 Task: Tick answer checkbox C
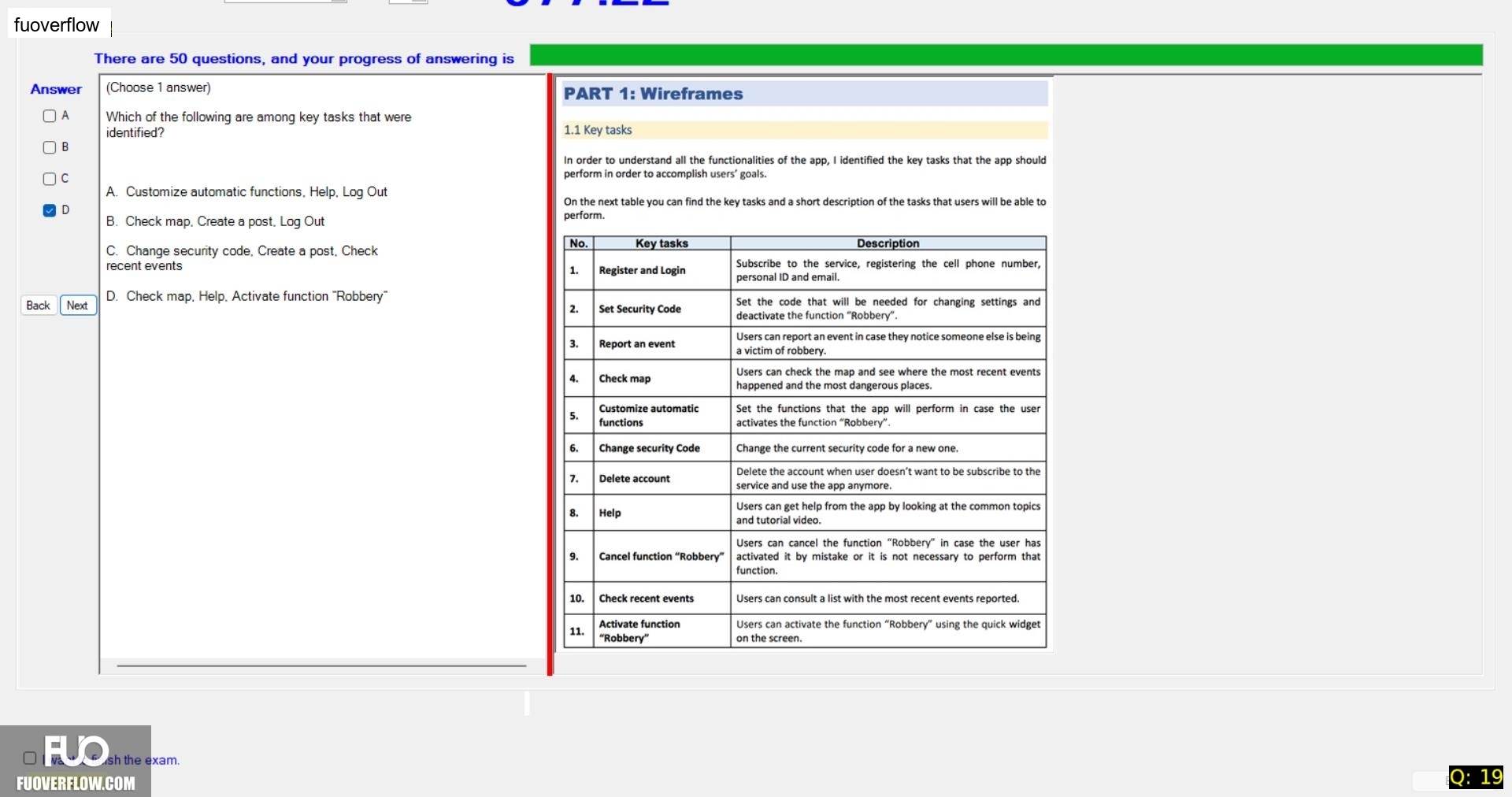50,179
